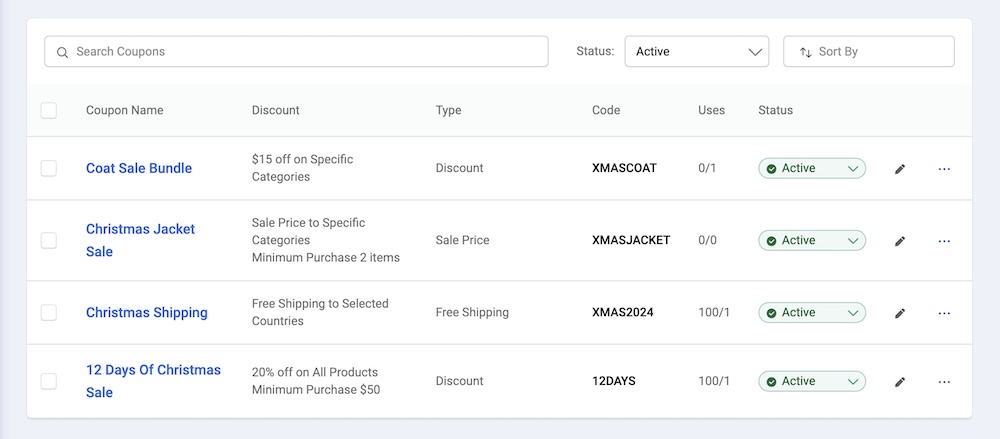Click the Uses column header
This screenshot has height=439, width=1000.
click(x=711, y=110)
